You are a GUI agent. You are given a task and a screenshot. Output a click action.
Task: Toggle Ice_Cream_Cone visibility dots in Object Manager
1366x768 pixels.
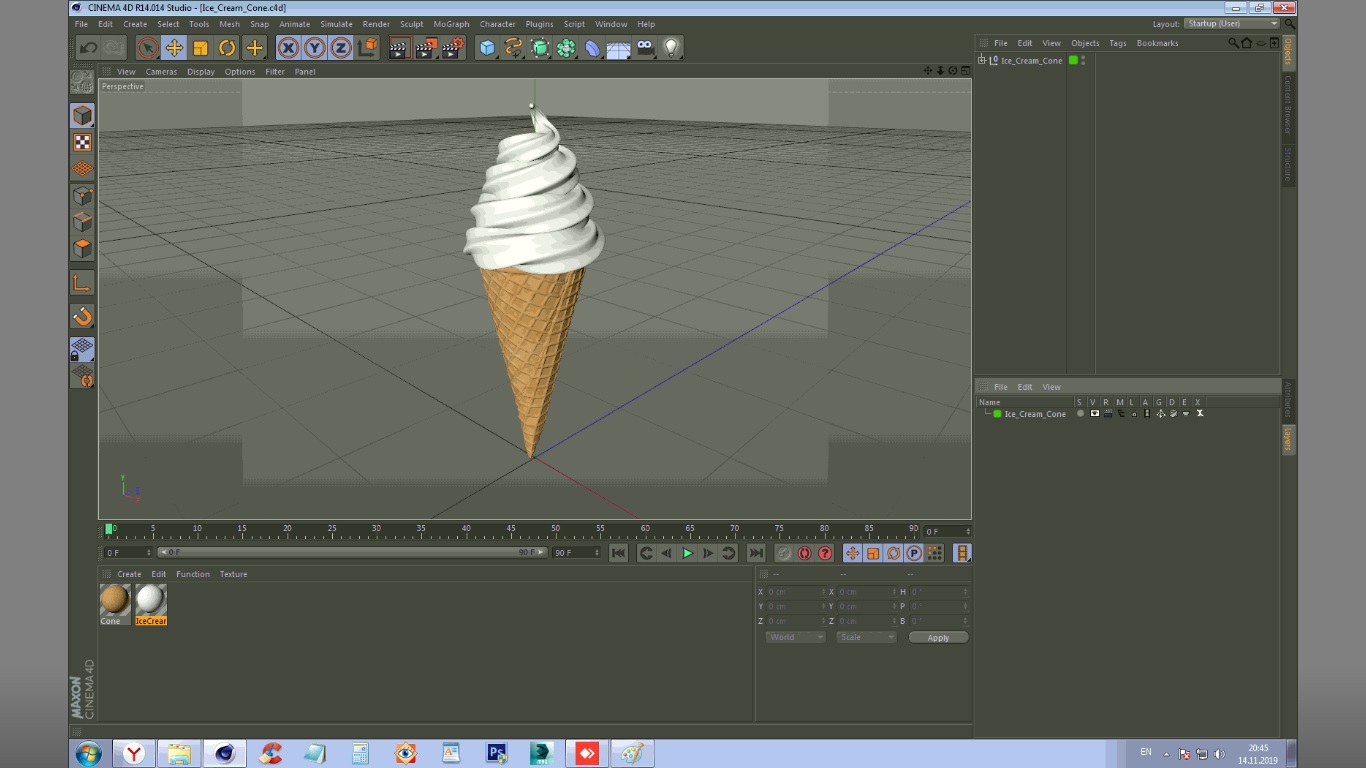coord(1083,60)
